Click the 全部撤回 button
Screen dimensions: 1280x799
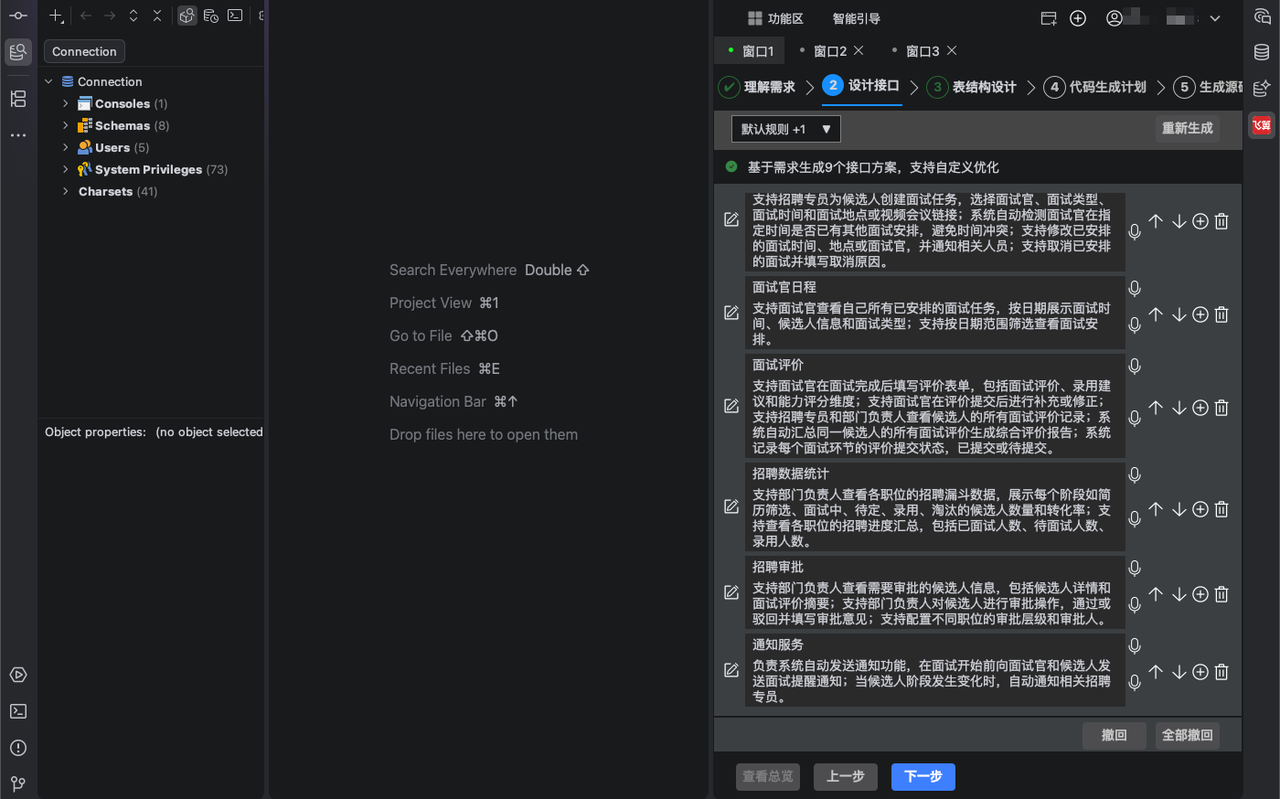[x=1187, y=735]
